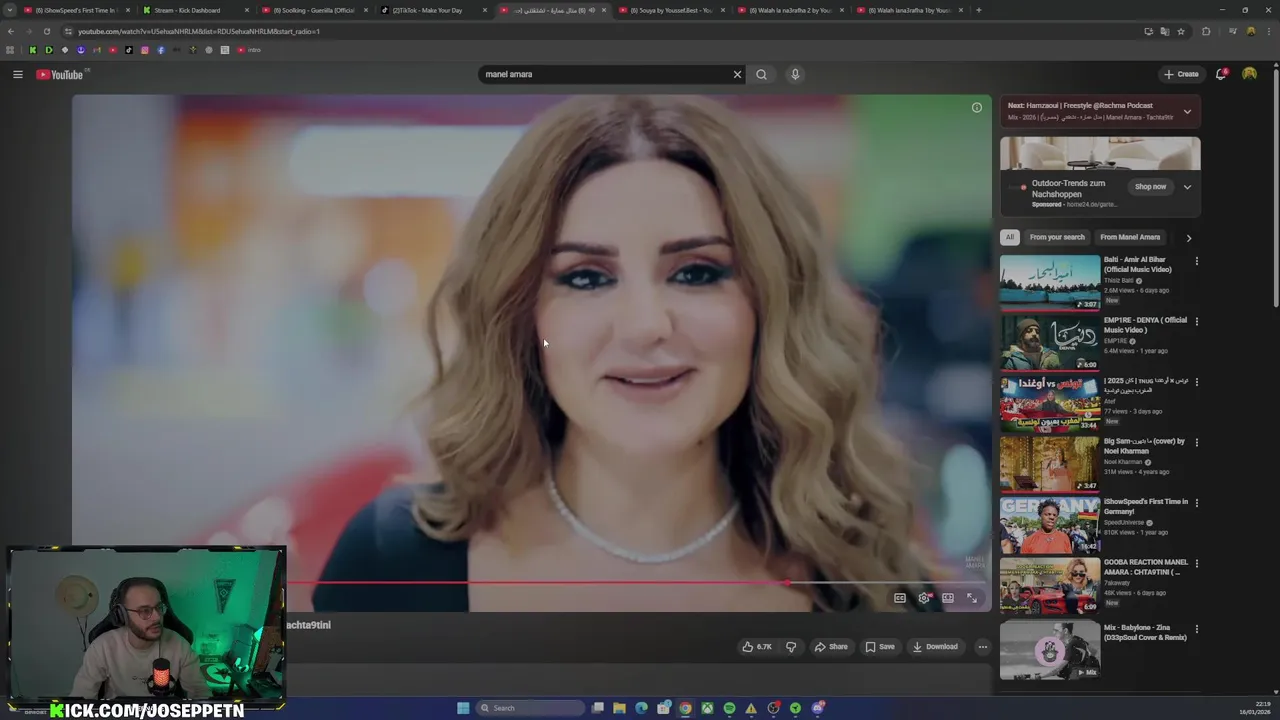This screenshot has width=1280, height=720.
Task: Go to YouTube home via logo
Action: pyautogui.click(x=60, y=74)
